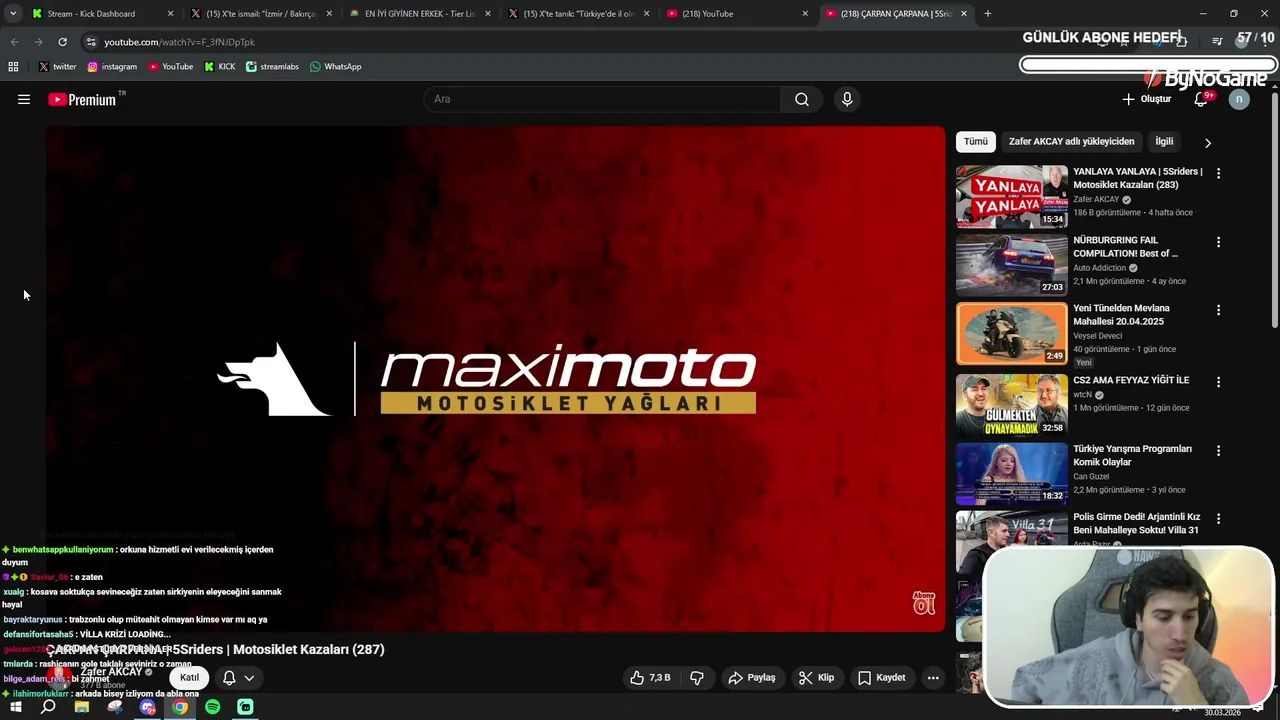Open streamlabs bookmark

coord(272,67)
